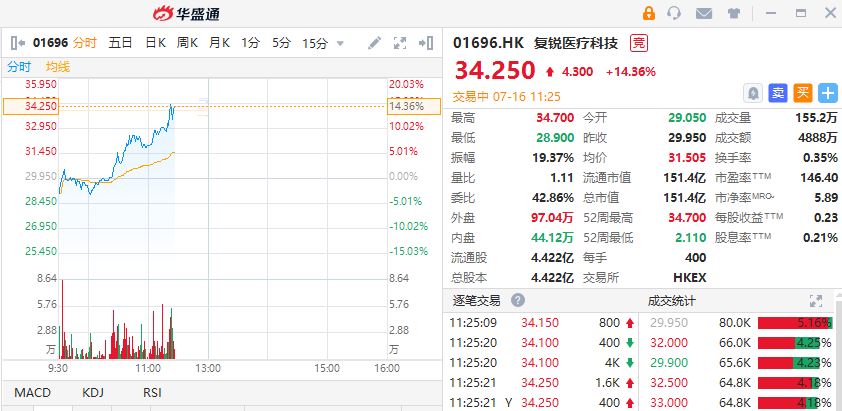
Task: Click the stock code 01696 in chart header
Action: [x=50, y=43]
